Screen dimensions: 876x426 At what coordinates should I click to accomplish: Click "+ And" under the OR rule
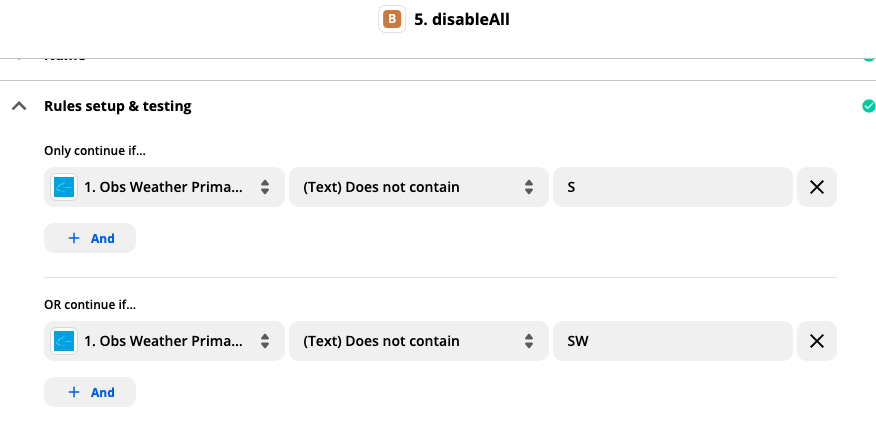point(90,392)
